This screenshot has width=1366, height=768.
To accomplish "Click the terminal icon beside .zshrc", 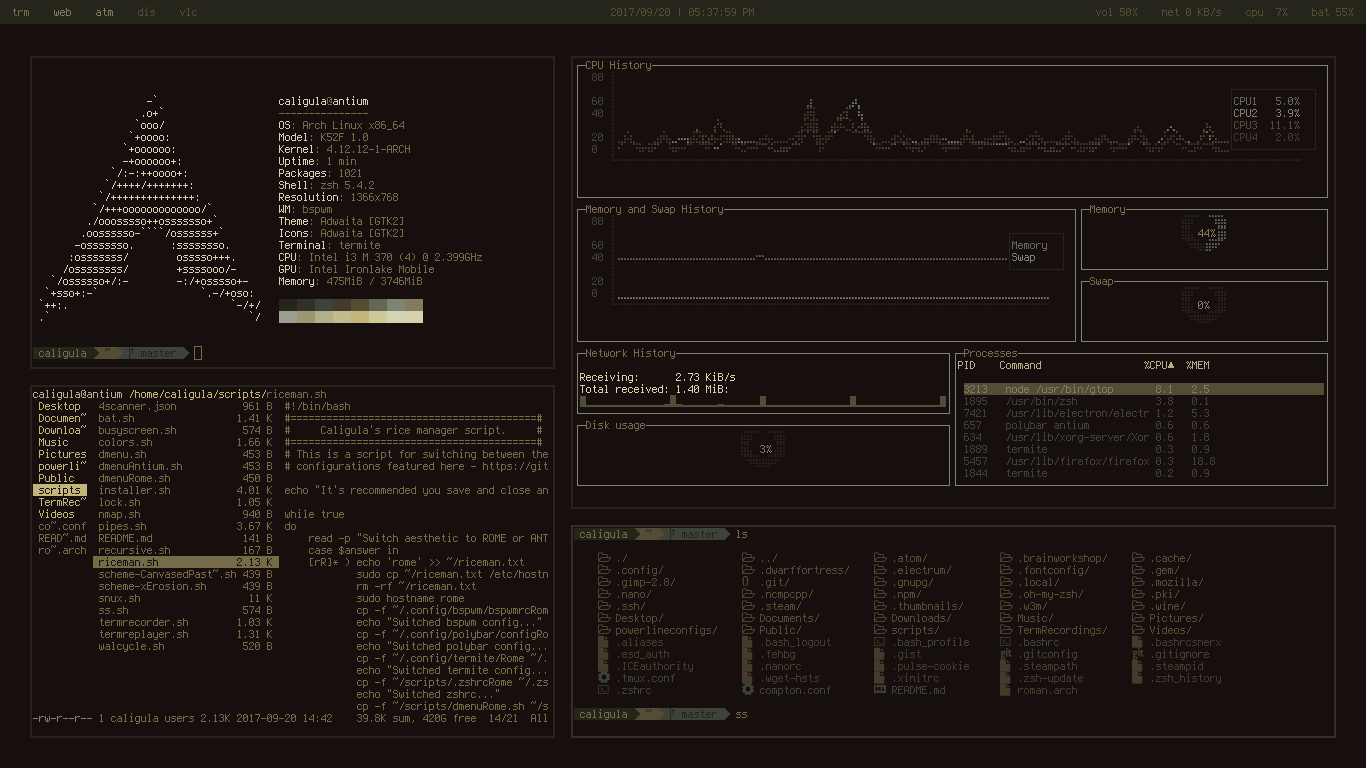I will click(603, 690).
